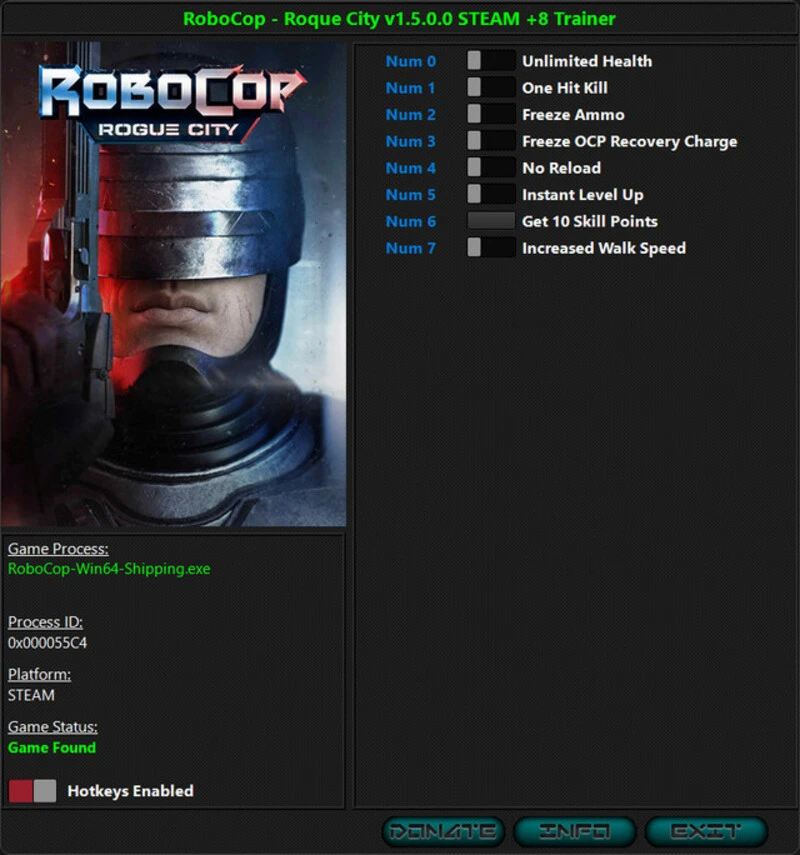The height and width of the screenshot is (855, 800).
Task: Click the Num 0 hotkey label
Action: pos(410,61)
